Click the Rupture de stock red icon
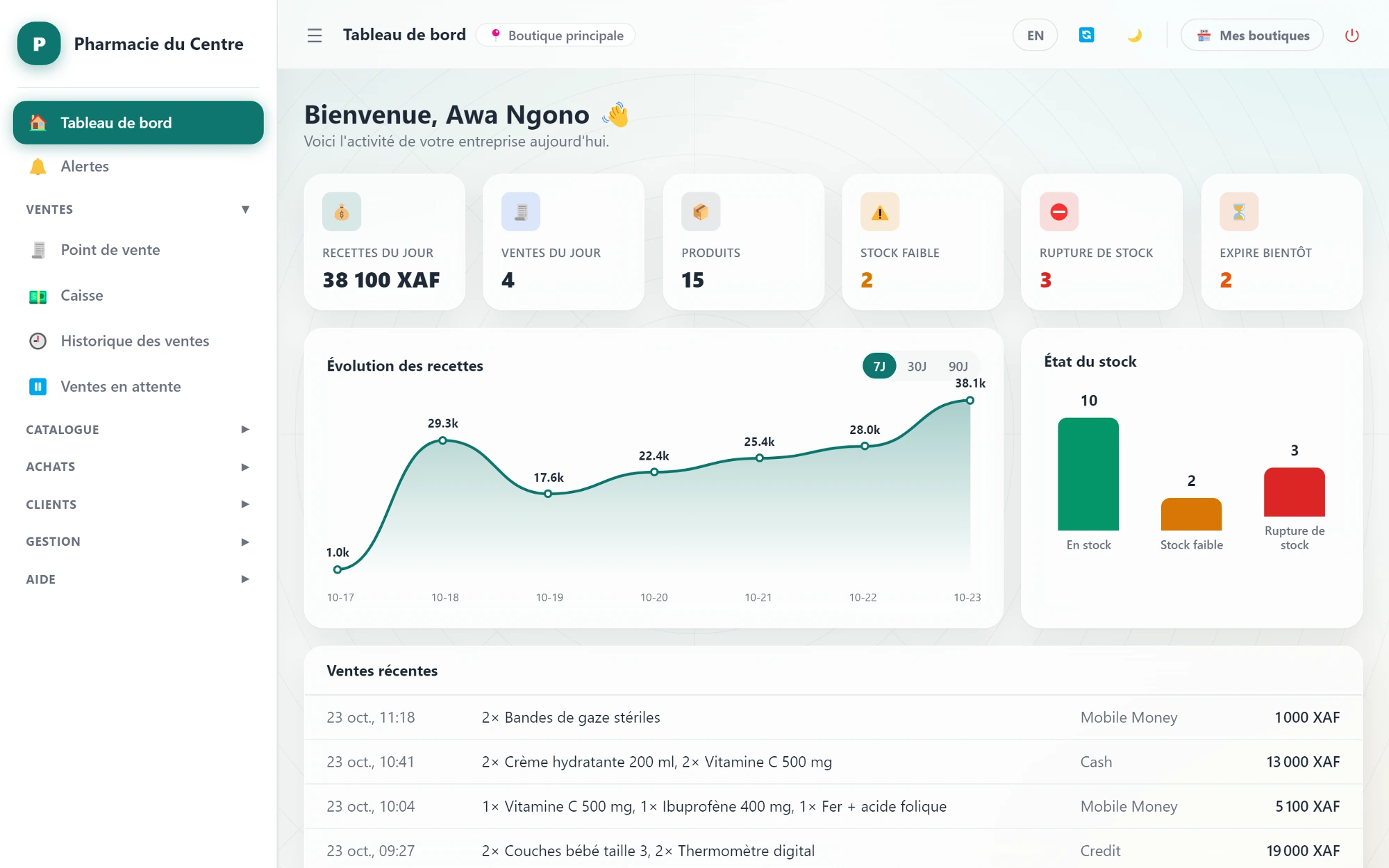This screenshot has width=1389, height=868. pyautogui.click(x=1059, y=212)
